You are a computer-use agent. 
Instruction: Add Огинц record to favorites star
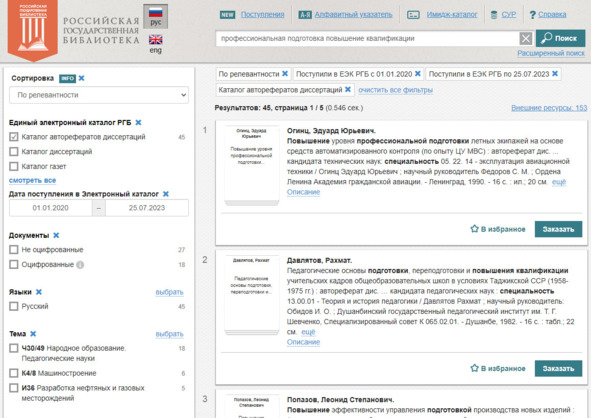pyautogui.click(x=475, y=229)
